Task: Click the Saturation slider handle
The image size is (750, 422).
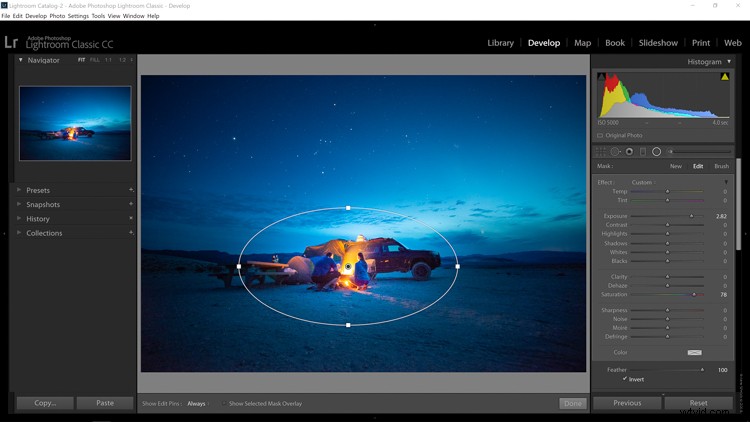Action: point(694,294)
